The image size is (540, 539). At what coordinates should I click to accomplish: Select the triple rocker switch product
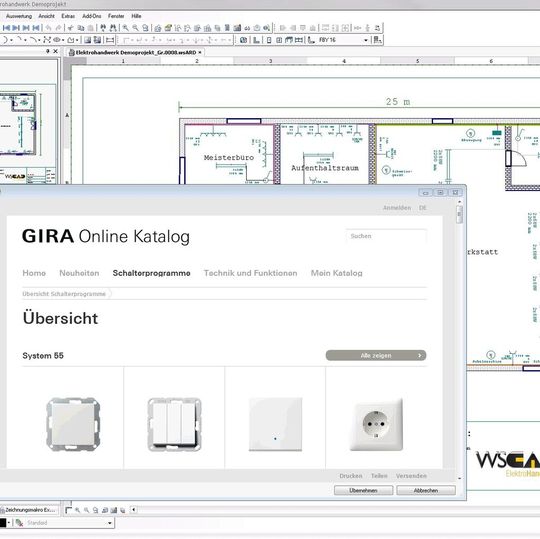point(174,424)
